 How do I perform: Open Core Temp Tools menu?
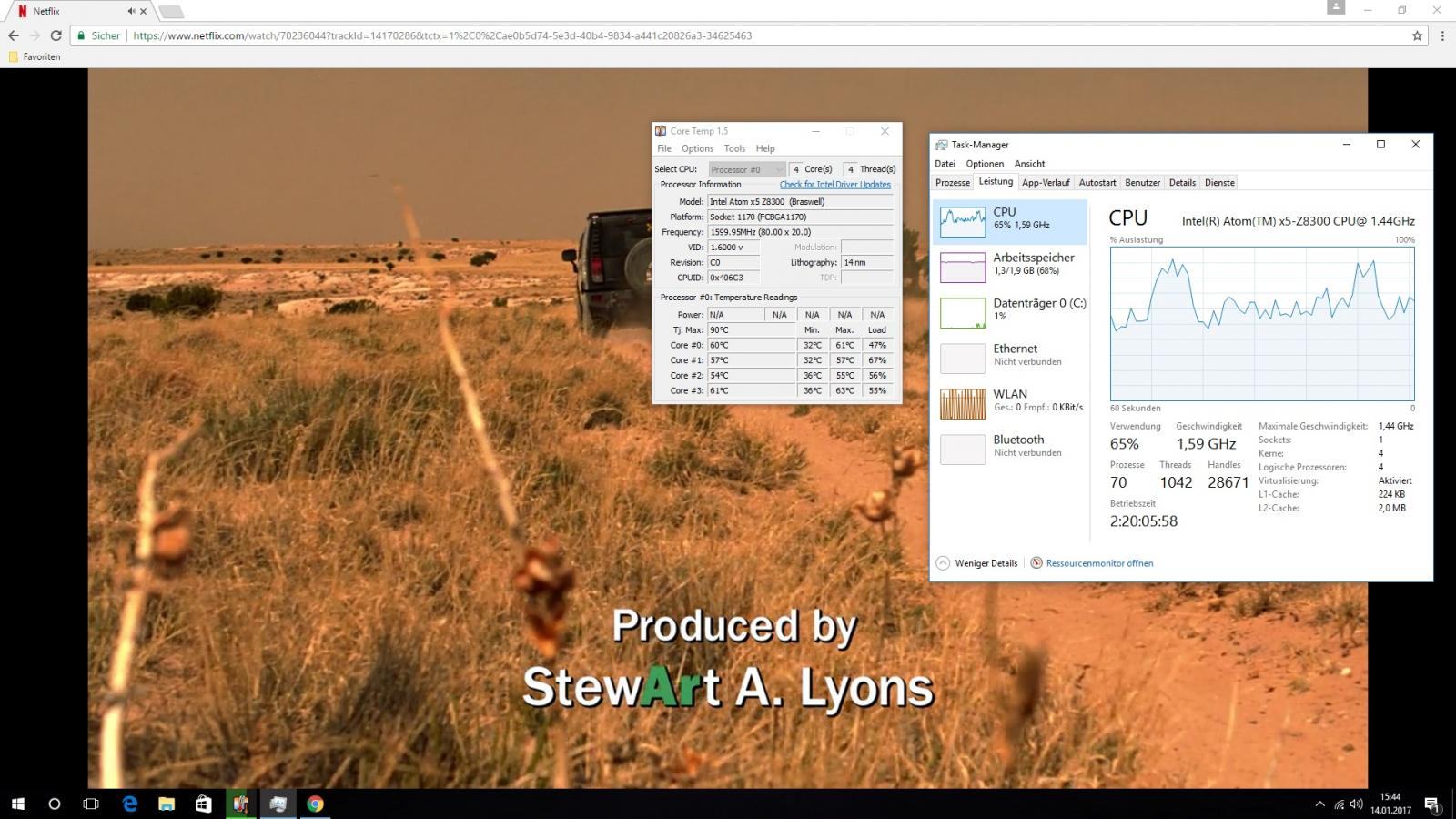tap(734, 148)
